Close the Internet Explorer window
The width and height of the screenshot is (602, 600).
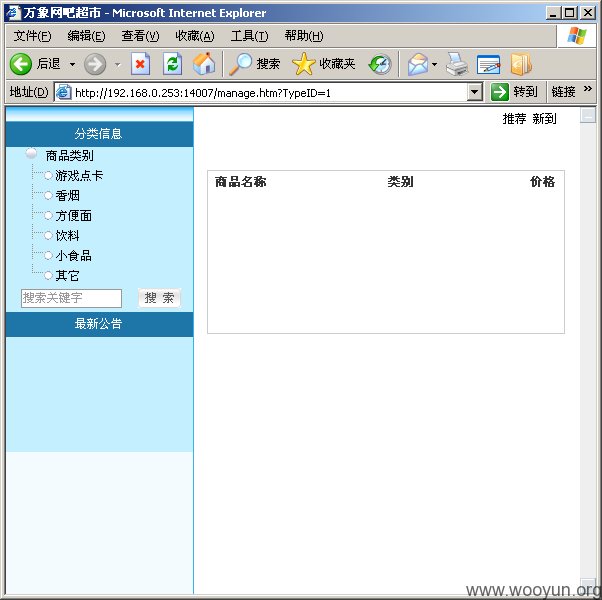tap(588, 13)
